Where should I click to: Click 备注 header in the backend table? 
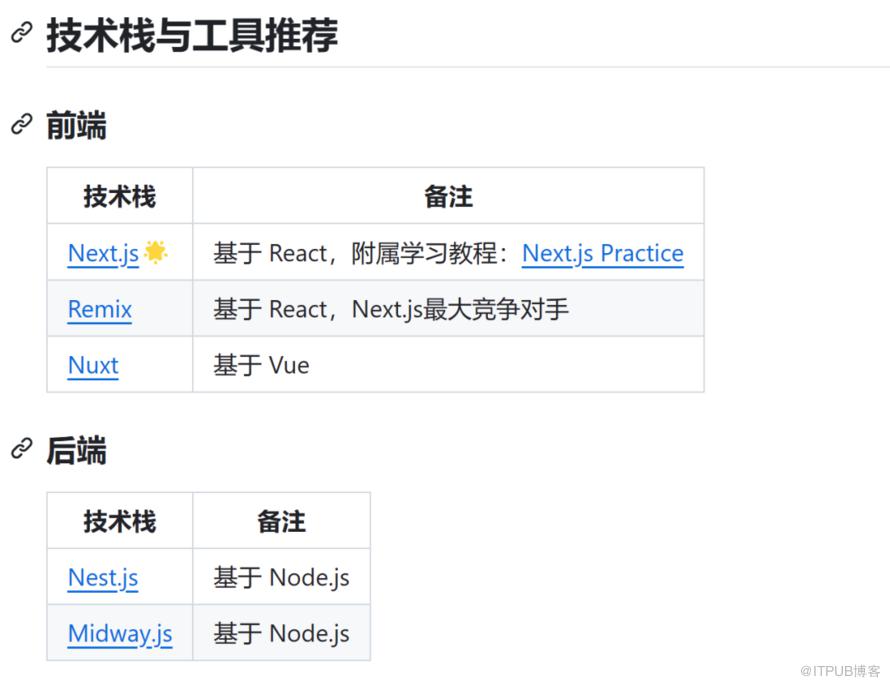(x=281, y=521)
